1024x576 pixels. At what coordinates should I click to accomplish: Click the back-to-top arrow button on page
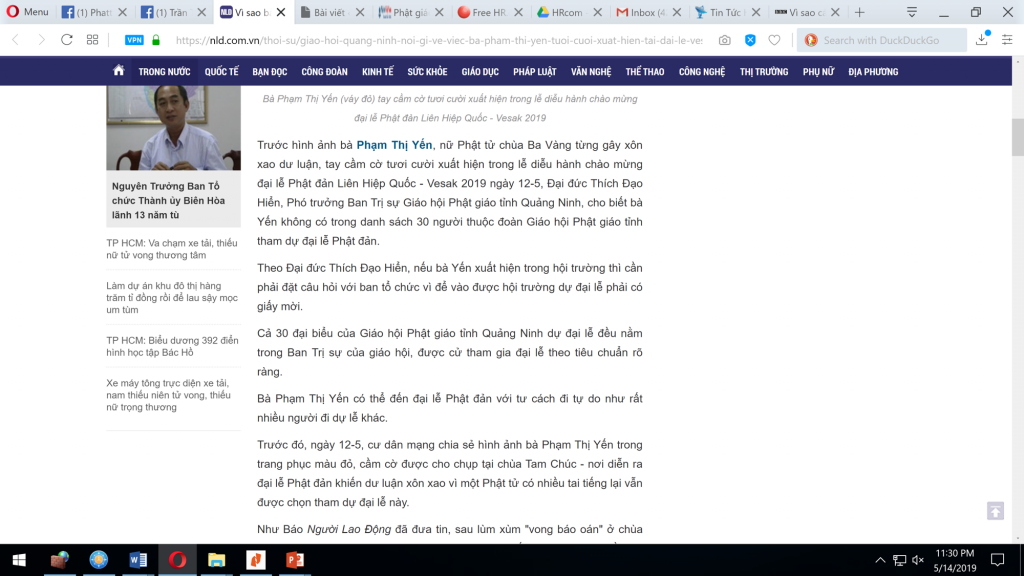coord(994,511)
